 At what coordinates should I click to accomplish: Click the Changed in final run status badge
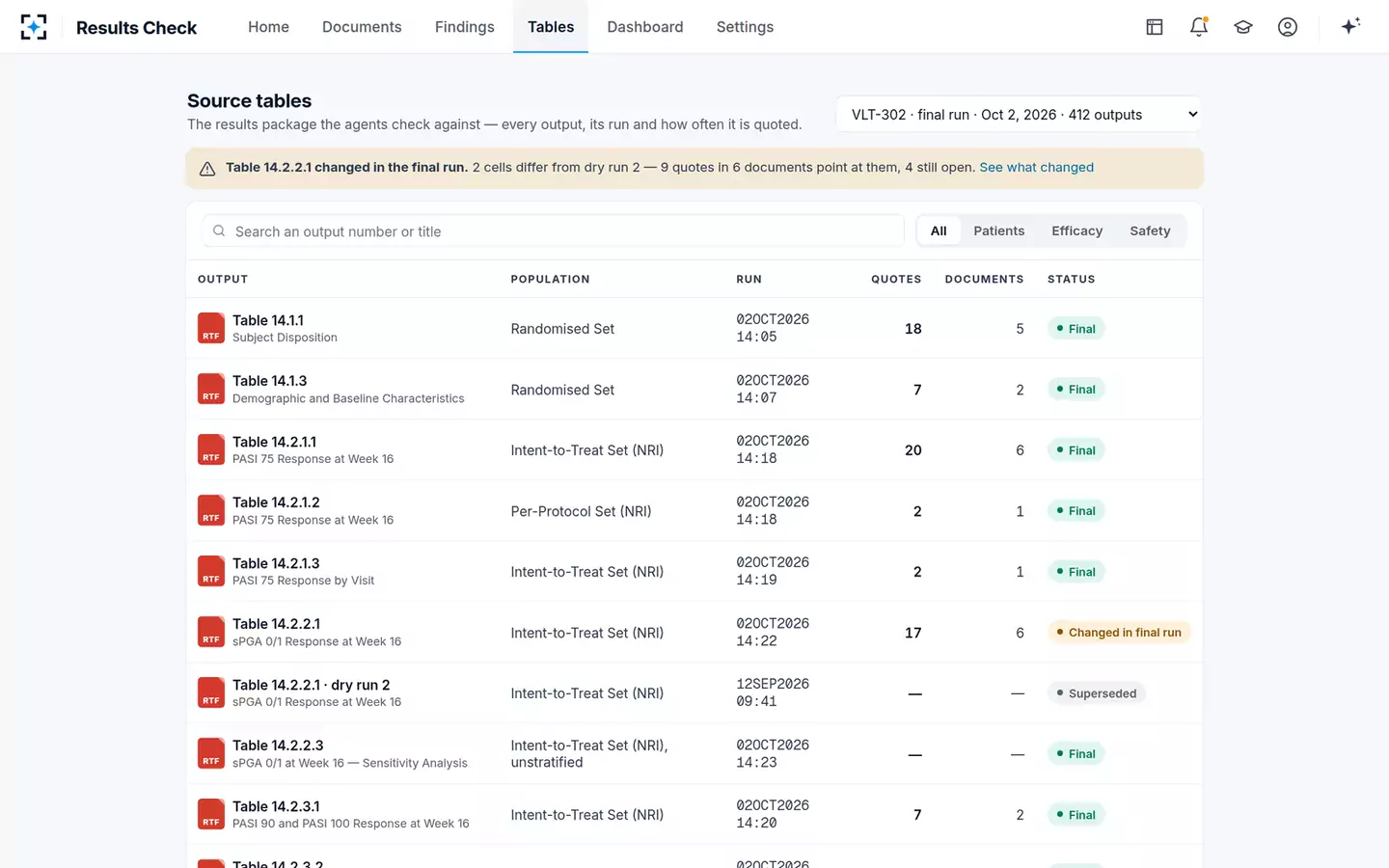pos(1119,633)
